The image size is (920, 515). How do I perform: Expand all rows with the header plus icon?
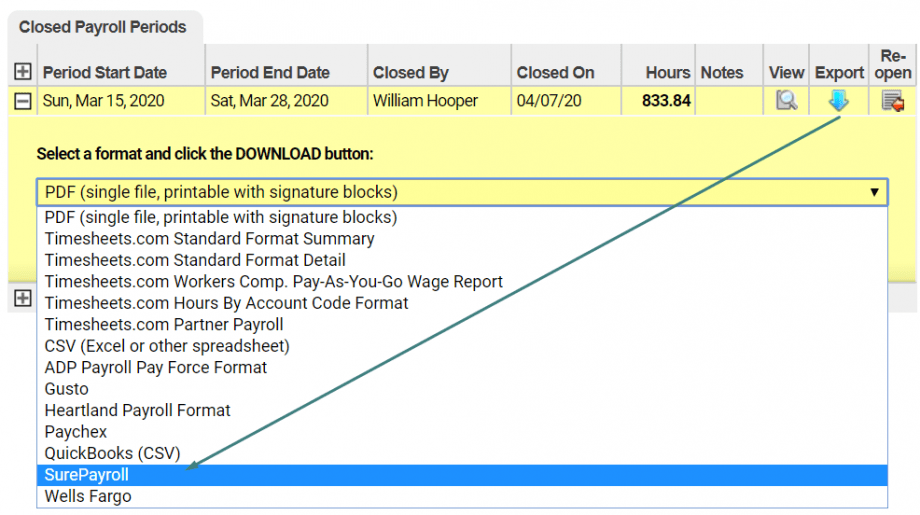coord(22,72)
